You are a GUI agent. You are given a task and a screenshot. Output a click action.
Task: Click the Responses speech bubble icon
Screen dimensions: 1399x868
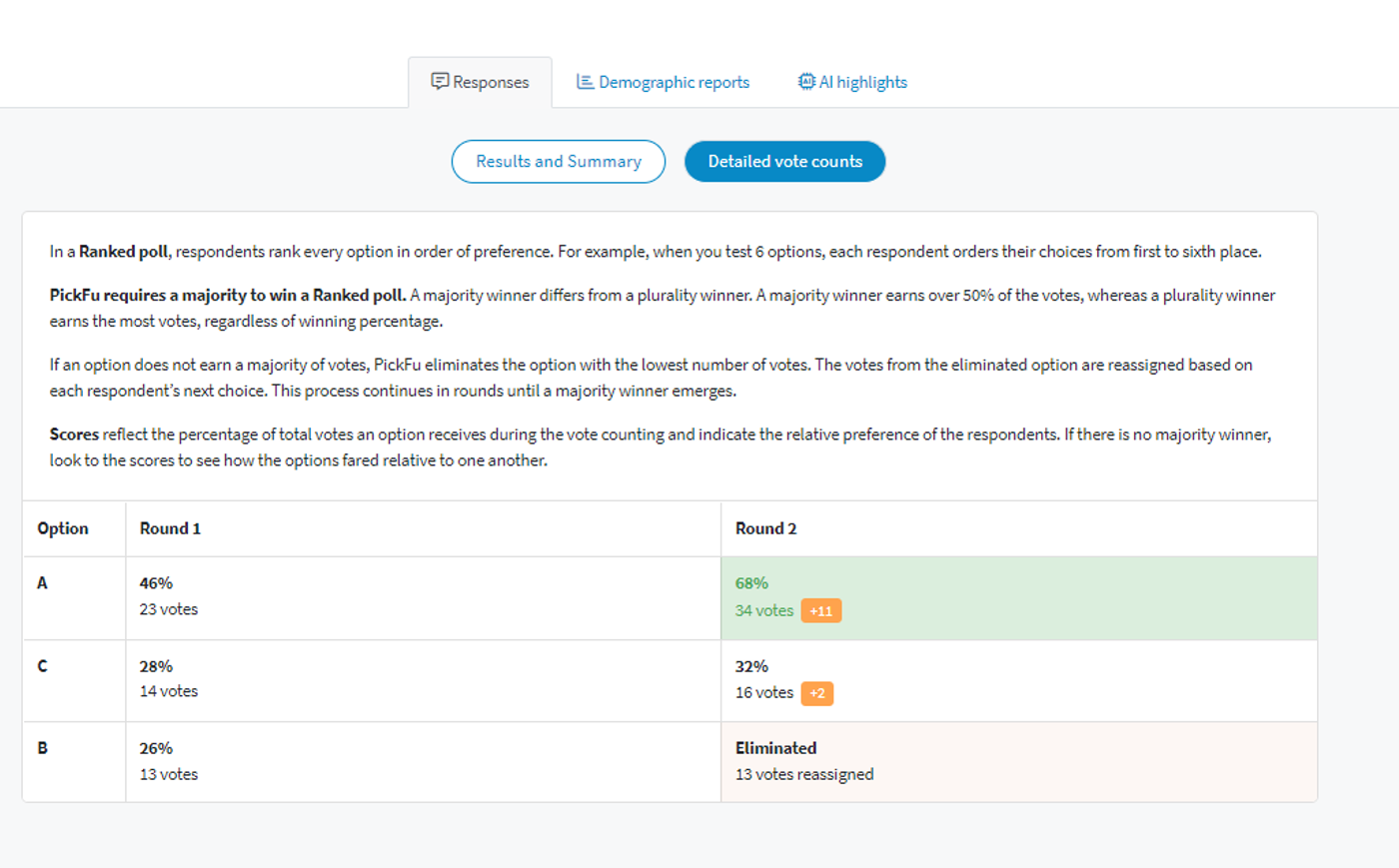click(x=440, y=81)
